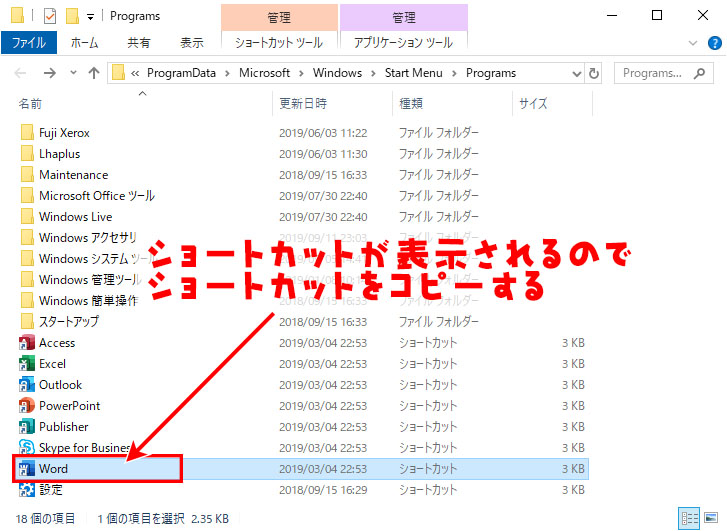Open the ファイル menu tab

click(29, 43)
